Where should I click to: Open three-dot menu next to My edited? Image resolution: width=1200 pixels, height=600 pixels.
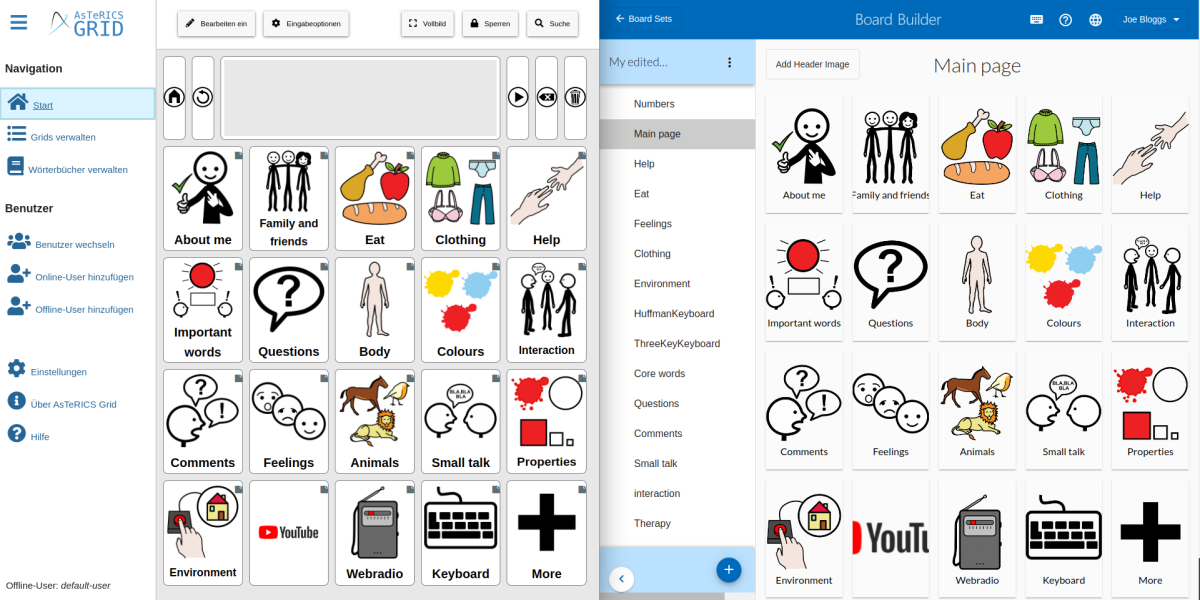point(729,62)
